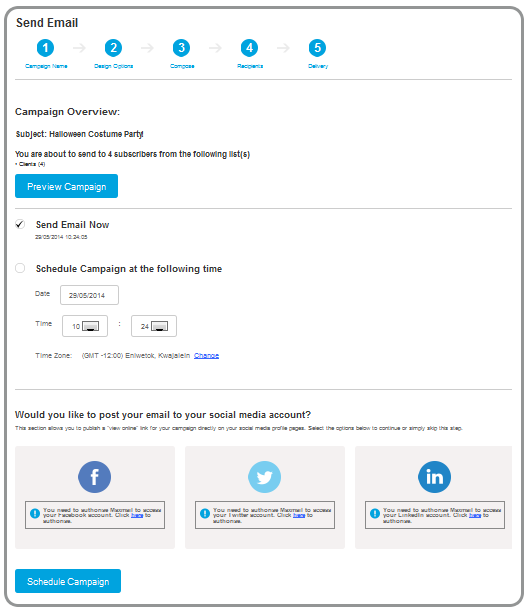Go to step 1 Campaign Name circle

pos(46,48)
